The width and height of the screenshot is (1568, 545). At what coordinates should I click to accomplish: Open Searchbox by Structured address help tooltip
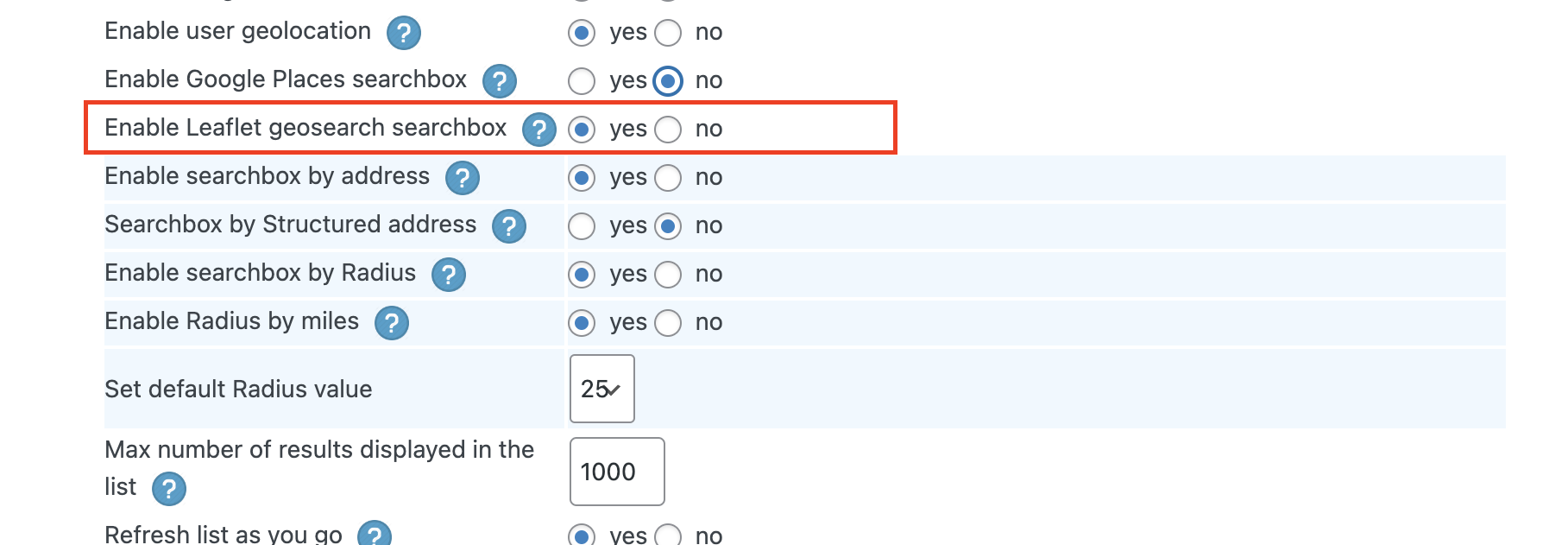pos(508,226)
